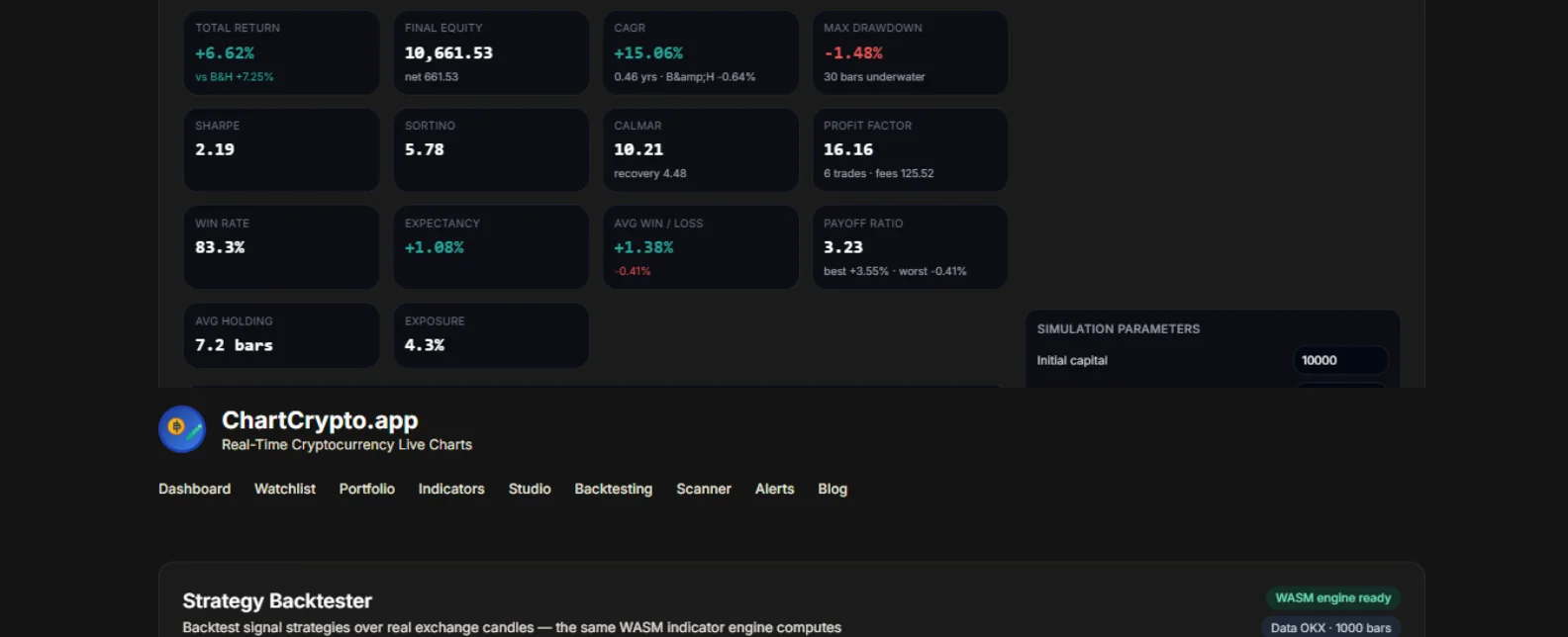The image size is (1568, 637).
Task: Switch to Portfolio page
Action: click(x=367, y=489)
